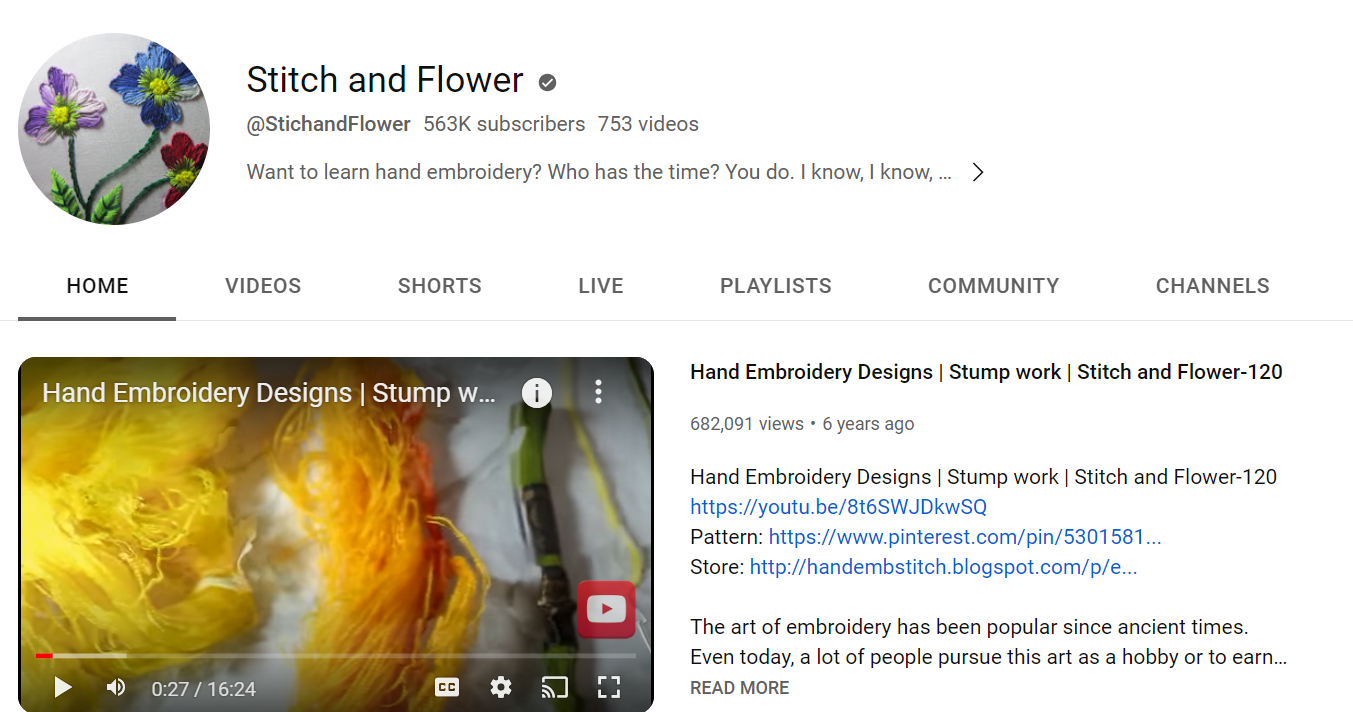Click the '6 years ago' upload date
The width and height of the screenshot is (1353, 712).
868,424
